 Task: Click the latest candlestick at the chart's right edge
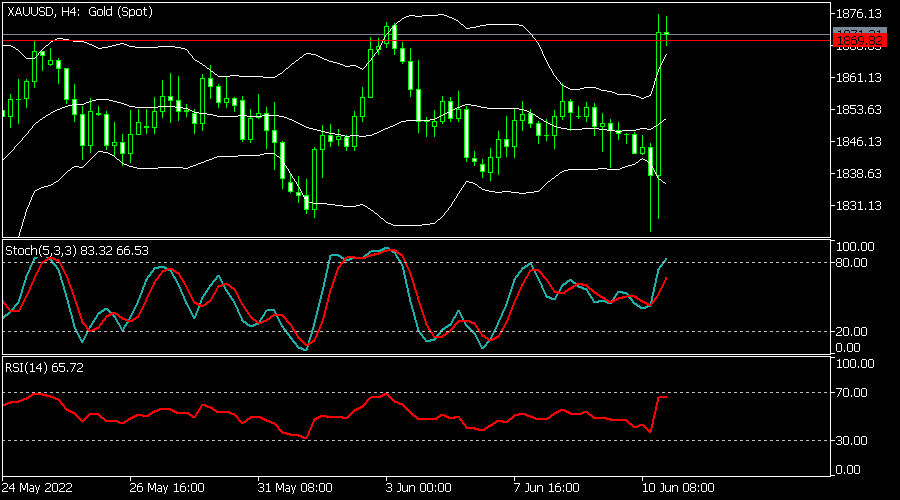pos(666,33)
